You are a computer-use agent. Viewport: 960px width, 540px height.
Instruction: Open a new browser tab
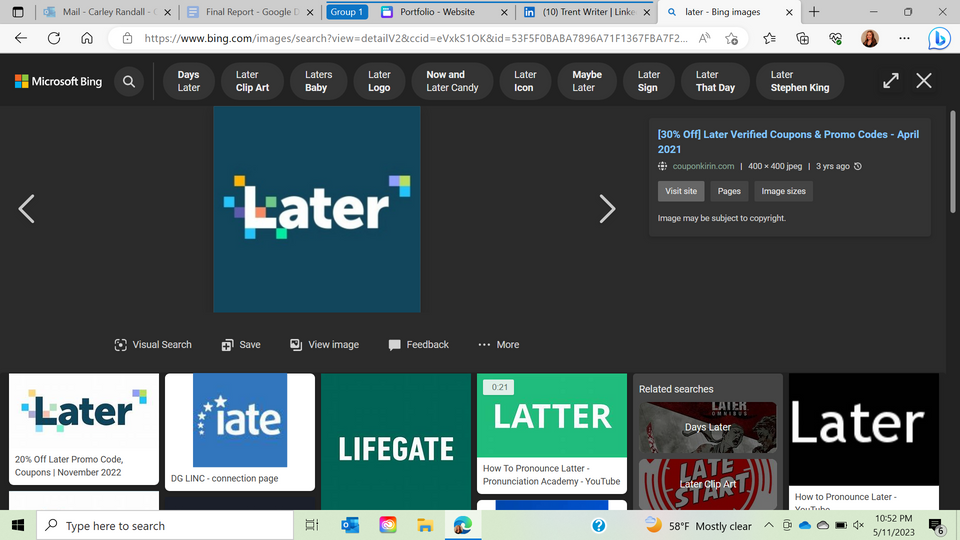pos(814,12)
